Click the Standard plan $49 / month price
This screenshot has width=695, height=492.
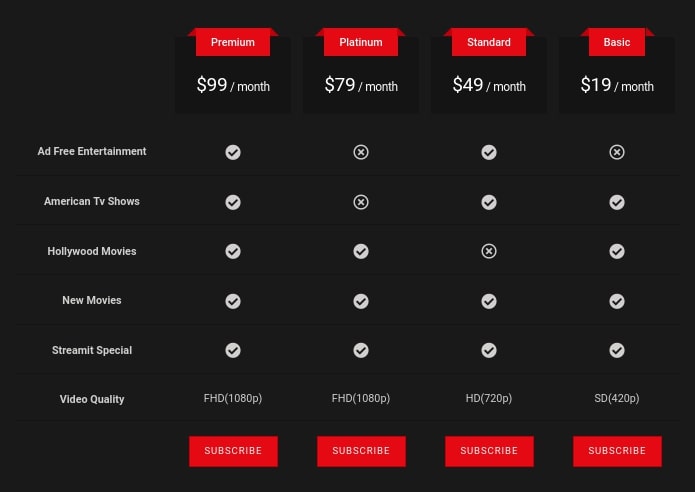pos(489,85)
